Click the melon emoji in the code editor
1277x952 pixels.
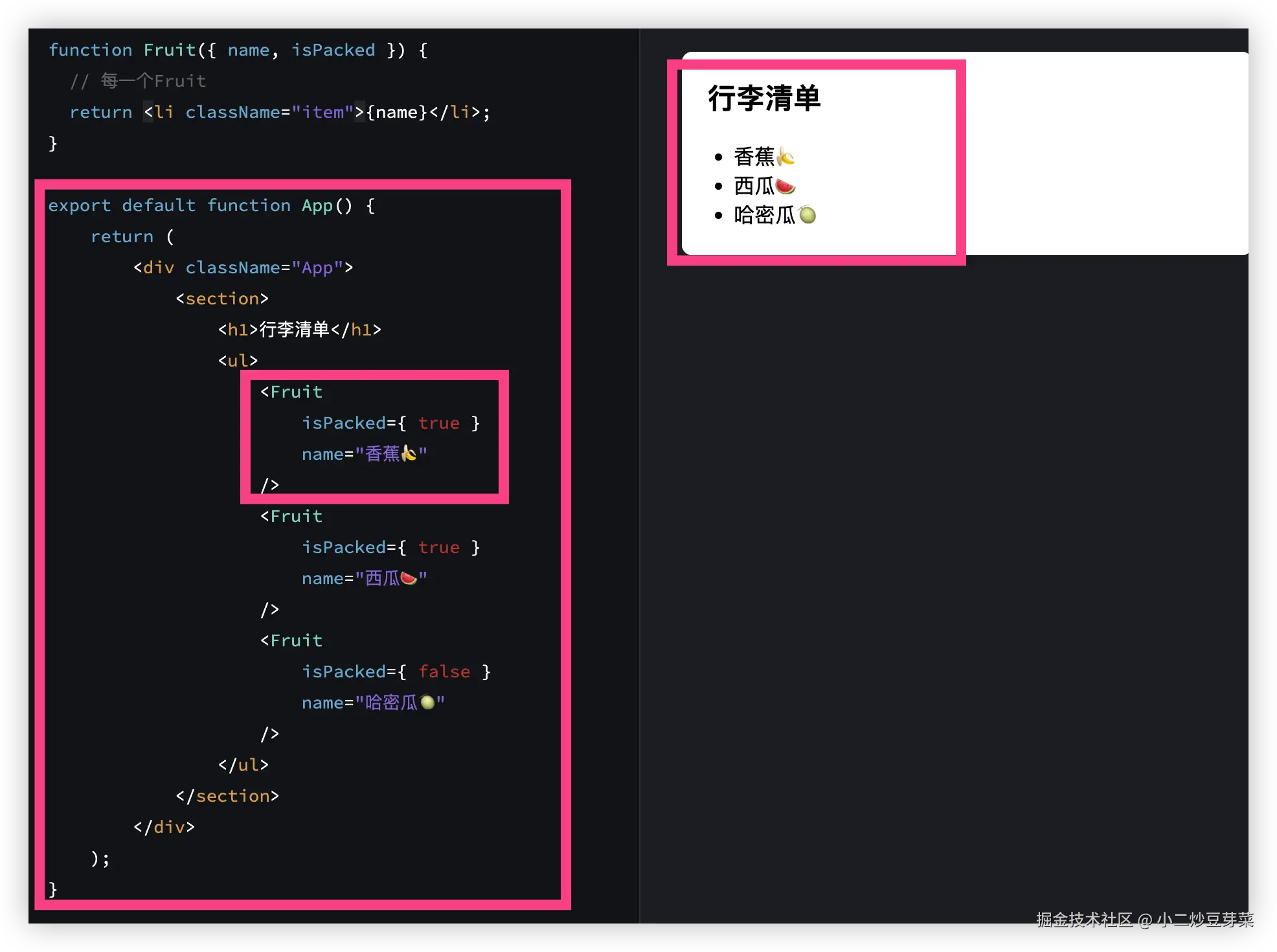point(427,702)
